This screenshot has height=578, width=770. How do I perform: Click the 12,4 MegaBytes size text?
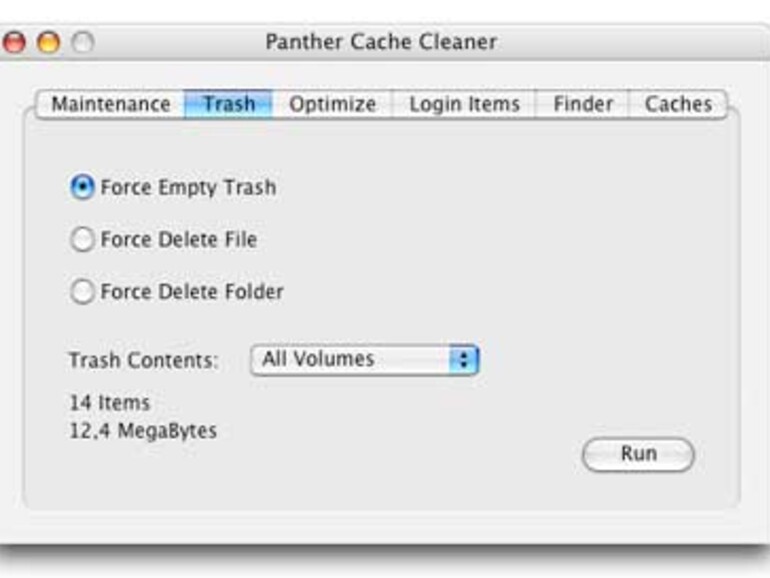click(142, 431)
